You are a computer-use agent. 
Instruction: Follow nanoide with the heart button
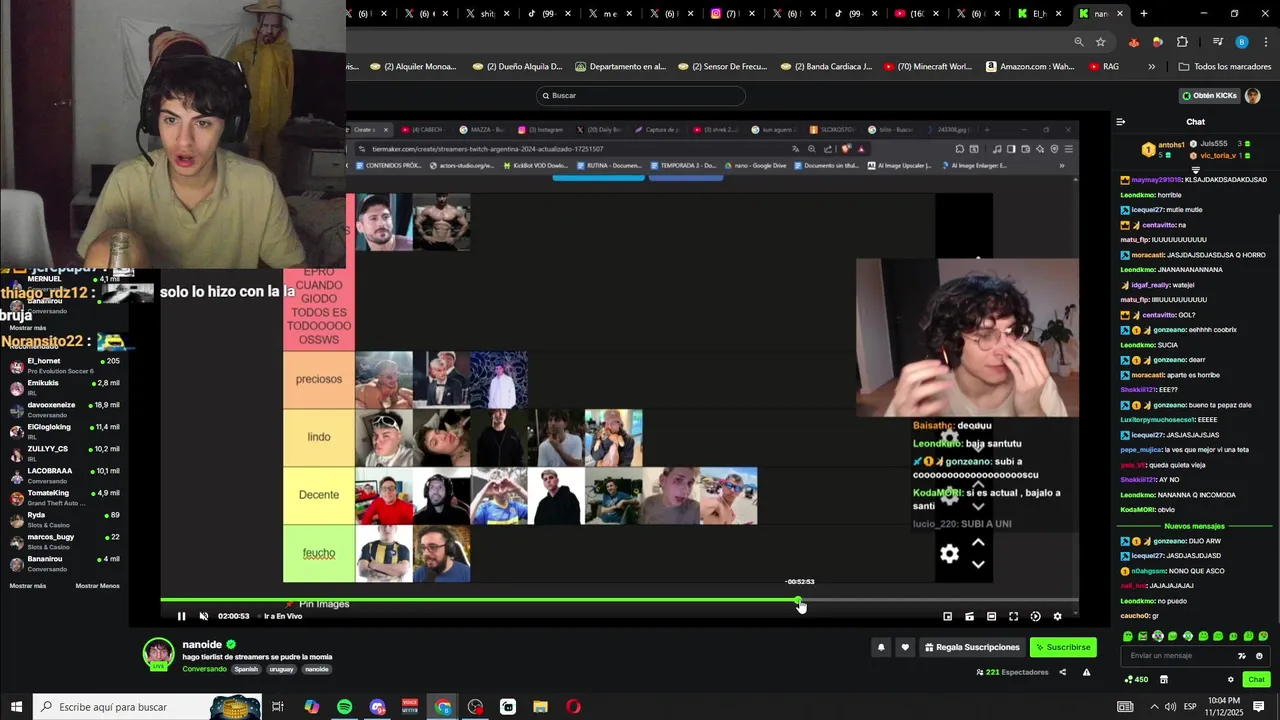(905, 647)
